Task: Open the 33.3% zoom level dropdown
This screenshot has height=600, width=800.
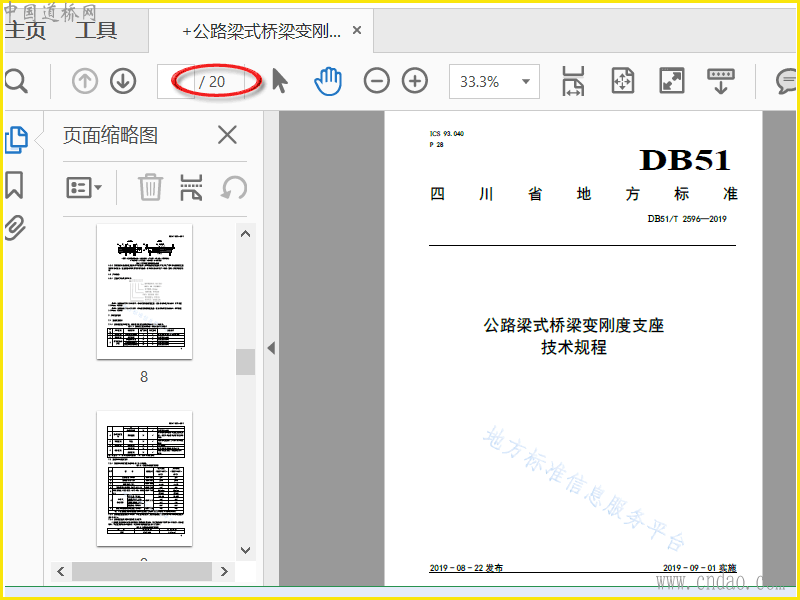Action: click(494, 82)
